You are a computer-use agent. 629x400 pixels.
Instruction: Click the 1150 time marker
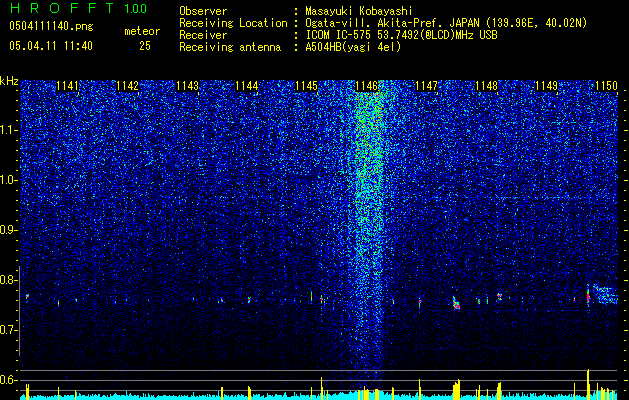(606, 86)
